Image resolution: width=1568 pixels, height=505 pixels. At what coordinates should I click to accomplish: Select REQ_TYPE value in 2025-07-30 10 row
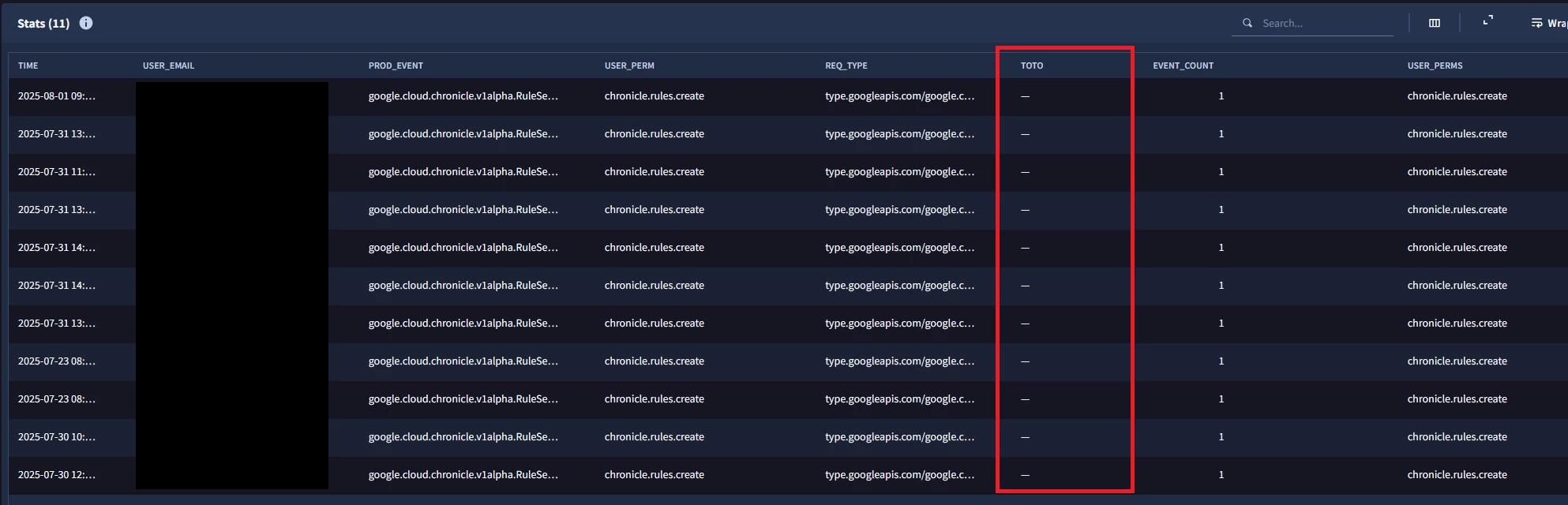[900, 437]
